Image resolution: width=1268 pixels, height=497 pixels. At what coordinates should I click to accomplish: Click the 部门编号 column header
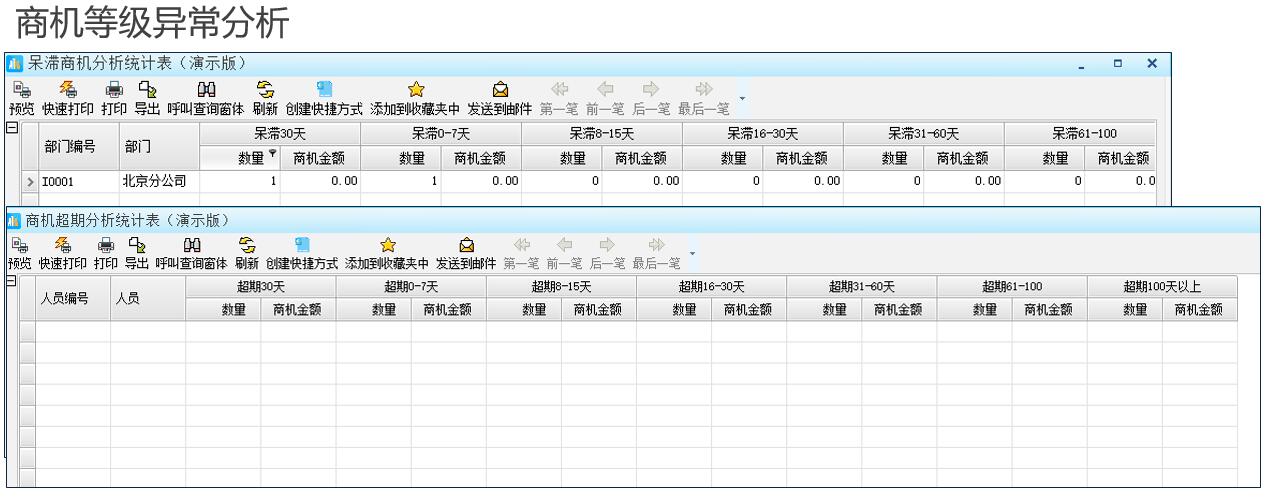coord(70,146)
